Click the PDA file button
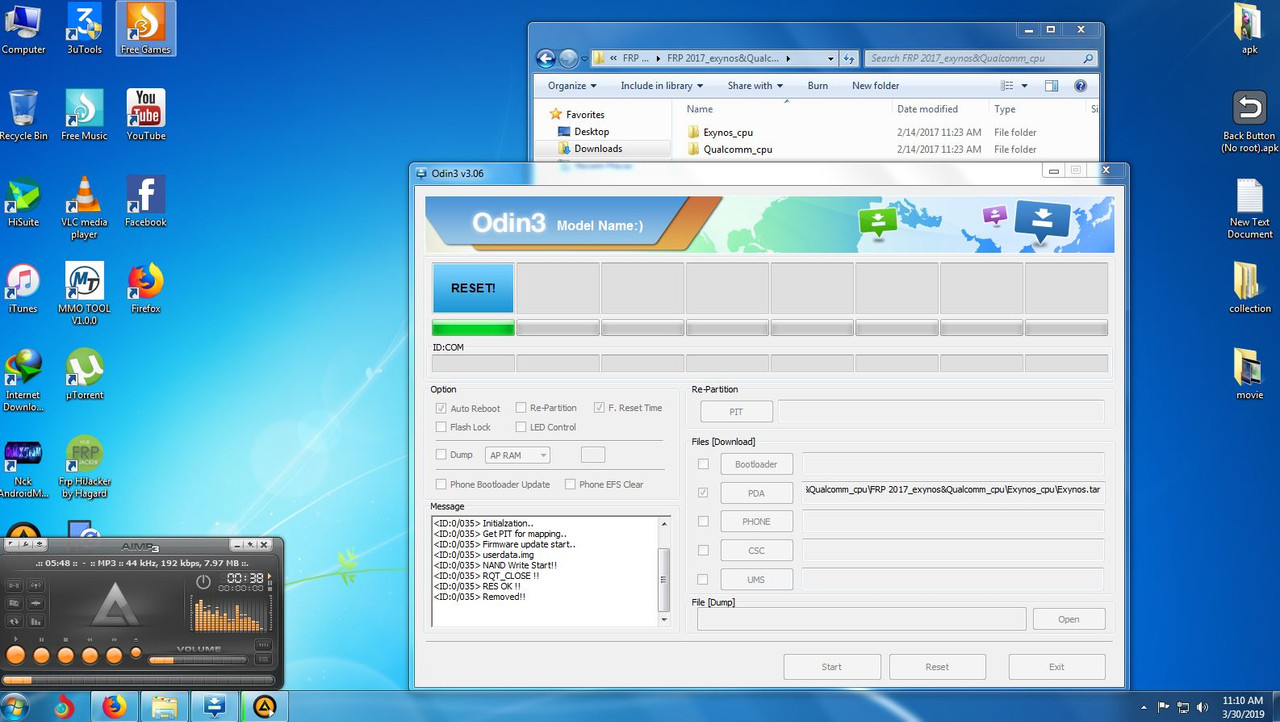The width and height of the screenshot is (1280, 722). (x=756, y=493)
